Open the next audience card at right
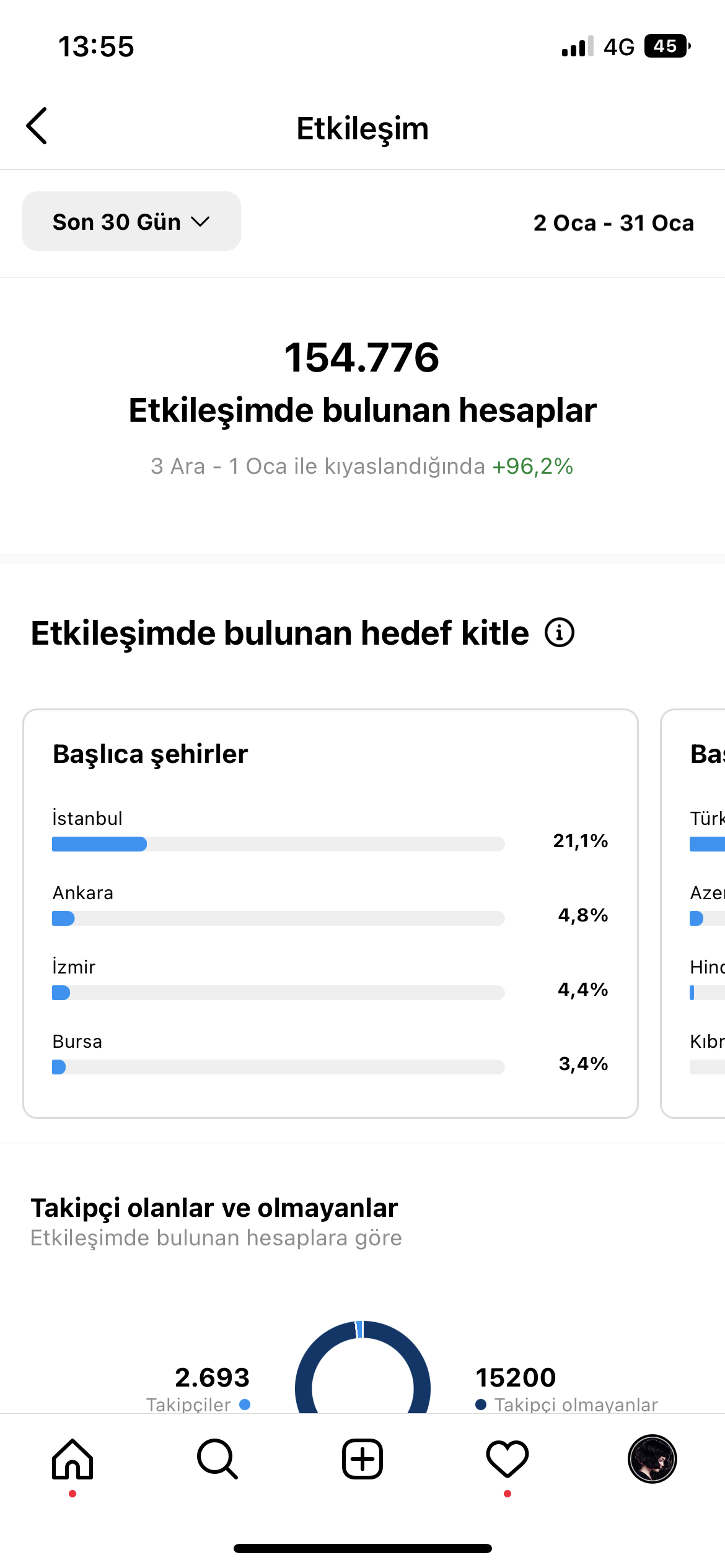This screenshot has height=1568, width=725. tap(693, 913)
